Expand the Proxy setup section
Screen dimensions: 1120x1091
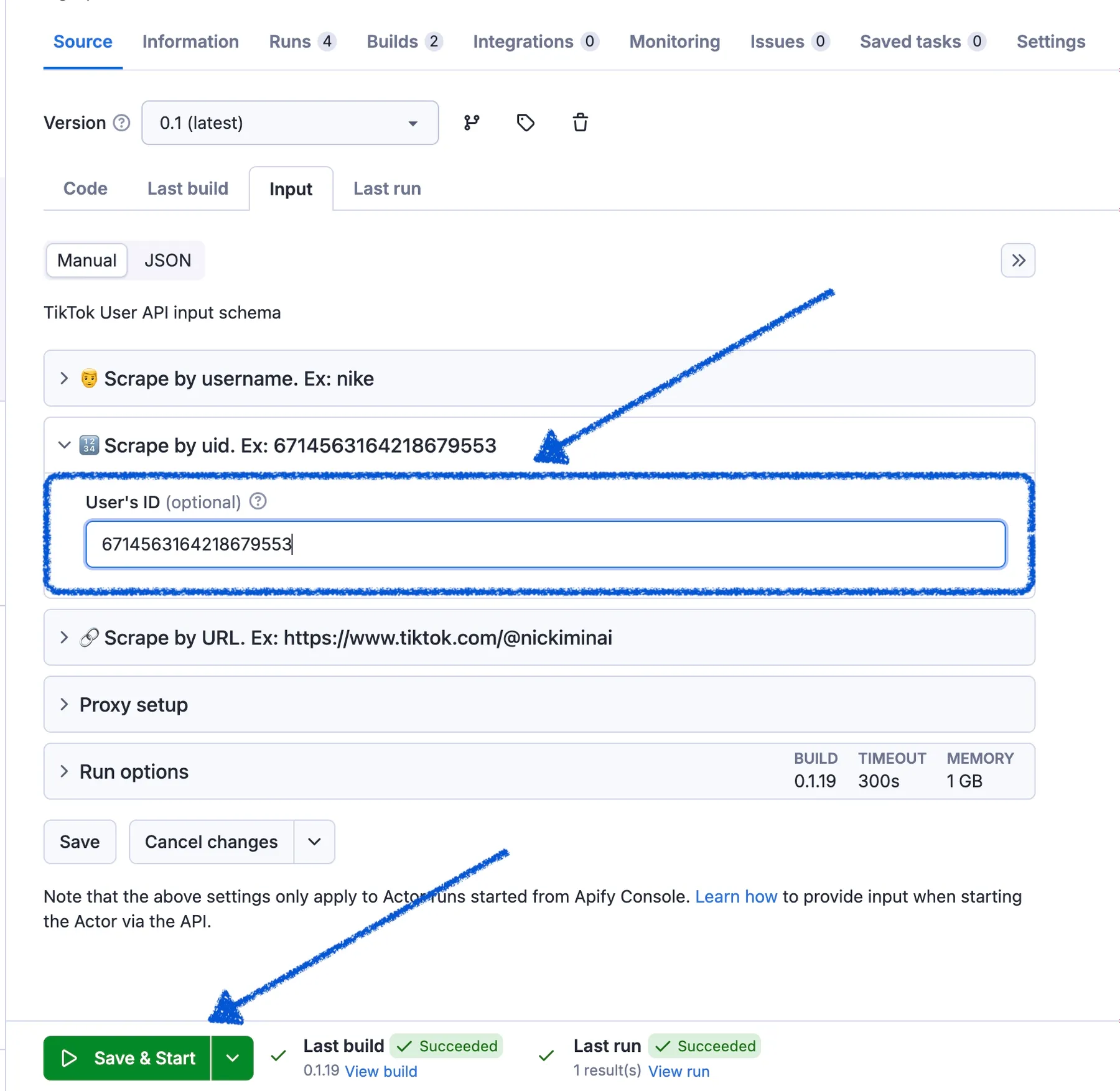pyautogui.click(x=539, y=705)
